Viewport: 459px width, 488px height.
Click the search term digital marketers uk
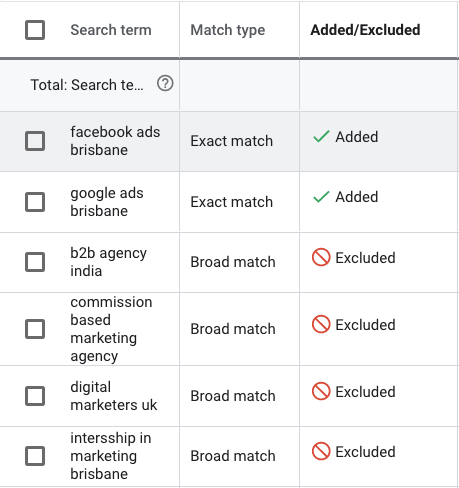point(114,396)
